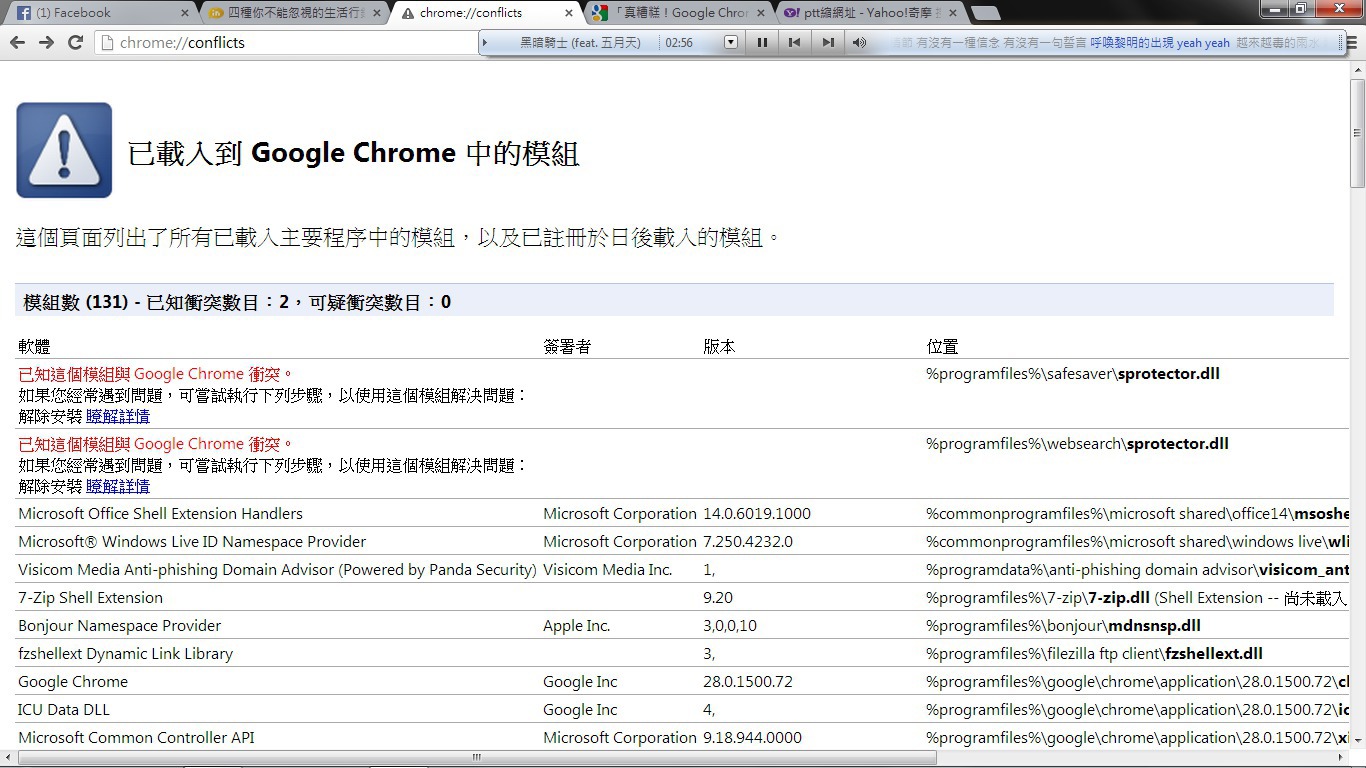Expand the mini player left arrow

click(486, 43)
